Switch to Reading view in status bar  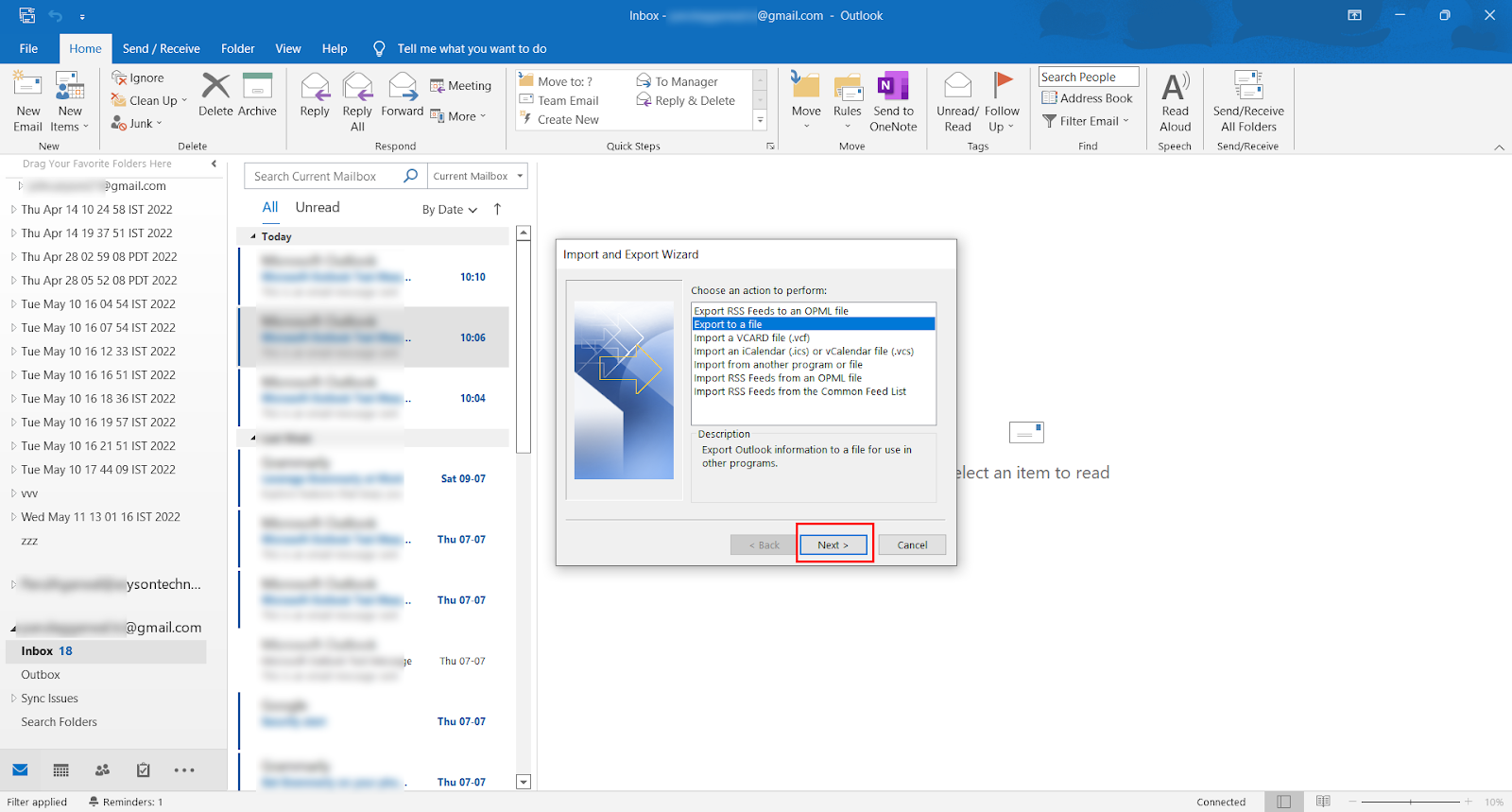tap(1323, 802)
